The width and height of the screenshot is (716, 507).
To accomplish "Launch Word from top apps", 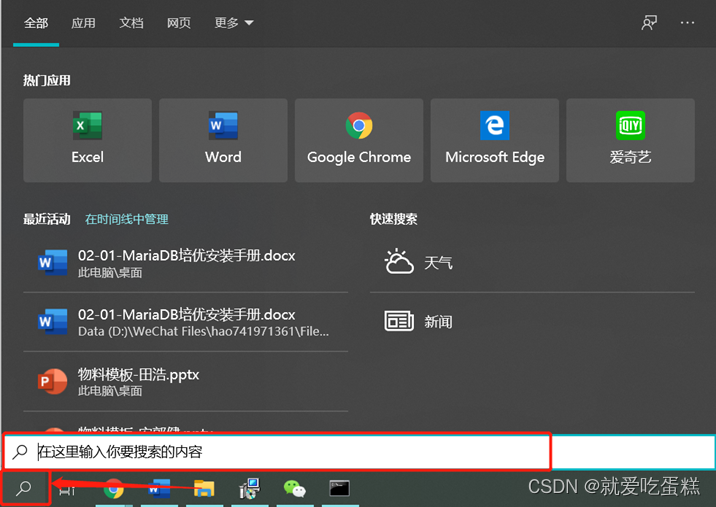I will tap(223, 140).
